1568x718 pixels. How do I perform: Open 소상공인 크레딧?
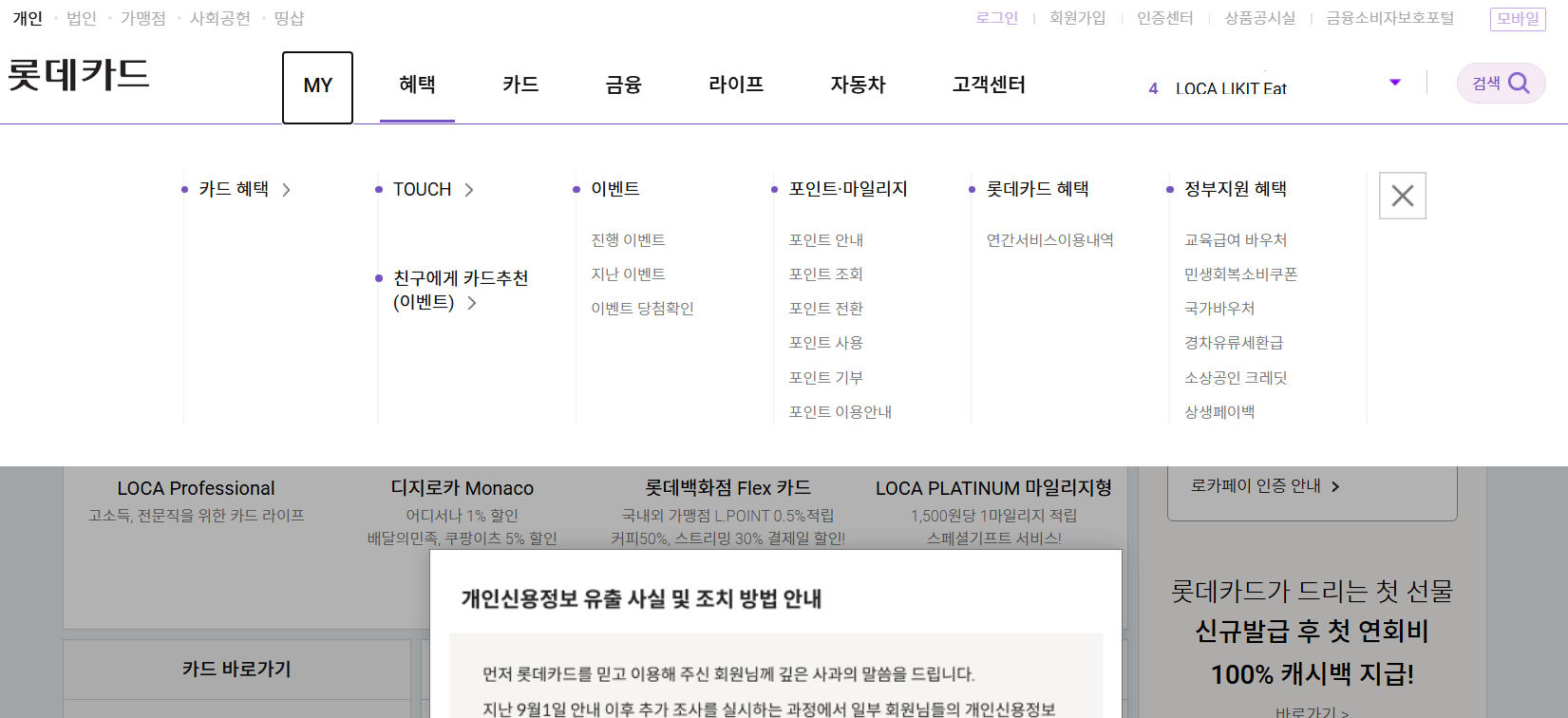coord(1236,378)
